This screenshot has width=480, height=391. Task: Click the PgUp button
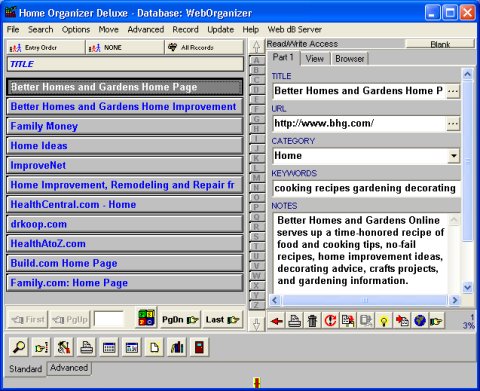[70, 320]
